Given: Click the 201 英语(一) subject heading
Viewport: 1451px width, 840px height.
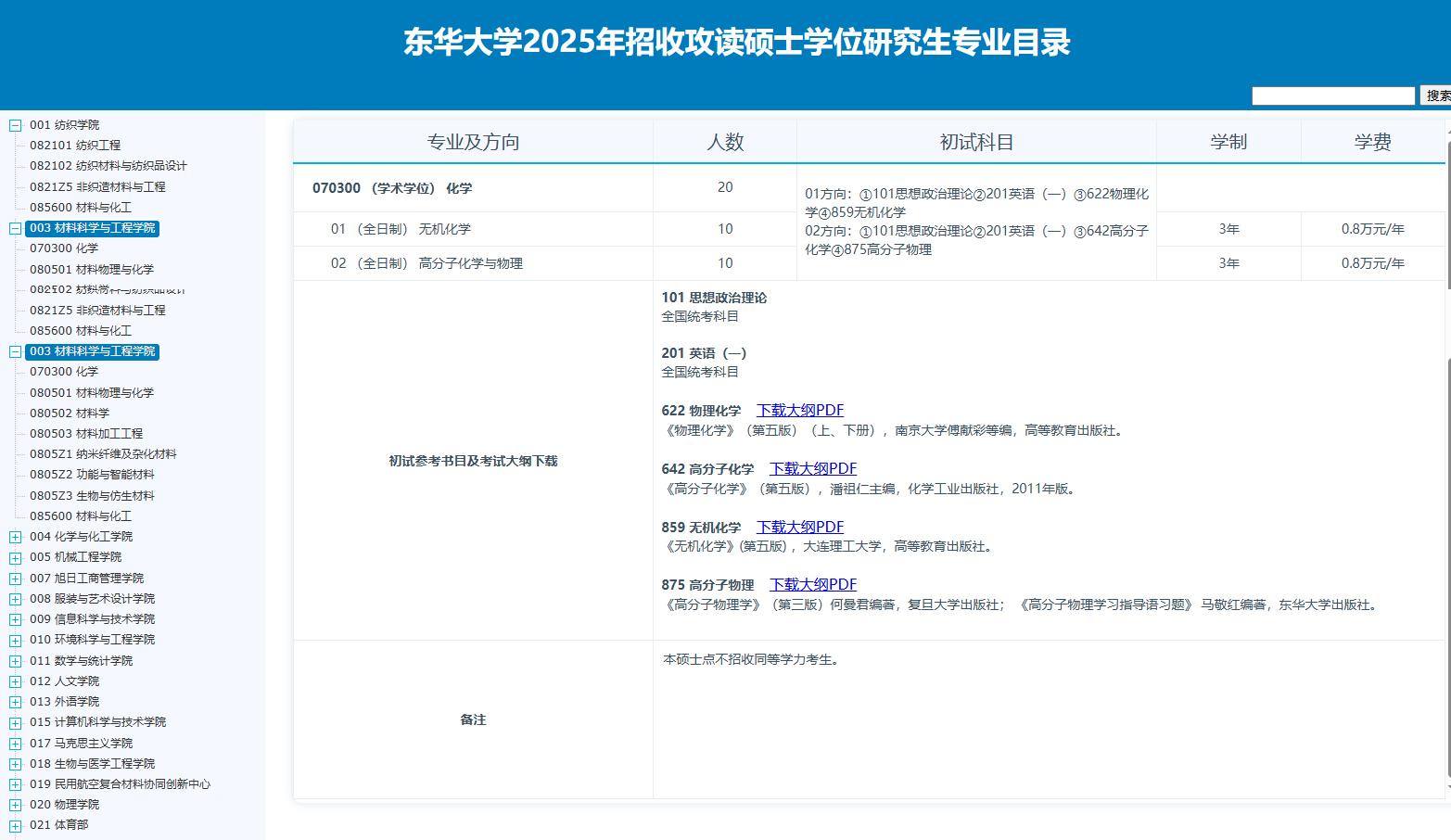Looking at the screenshot, I should click(704, 353).
